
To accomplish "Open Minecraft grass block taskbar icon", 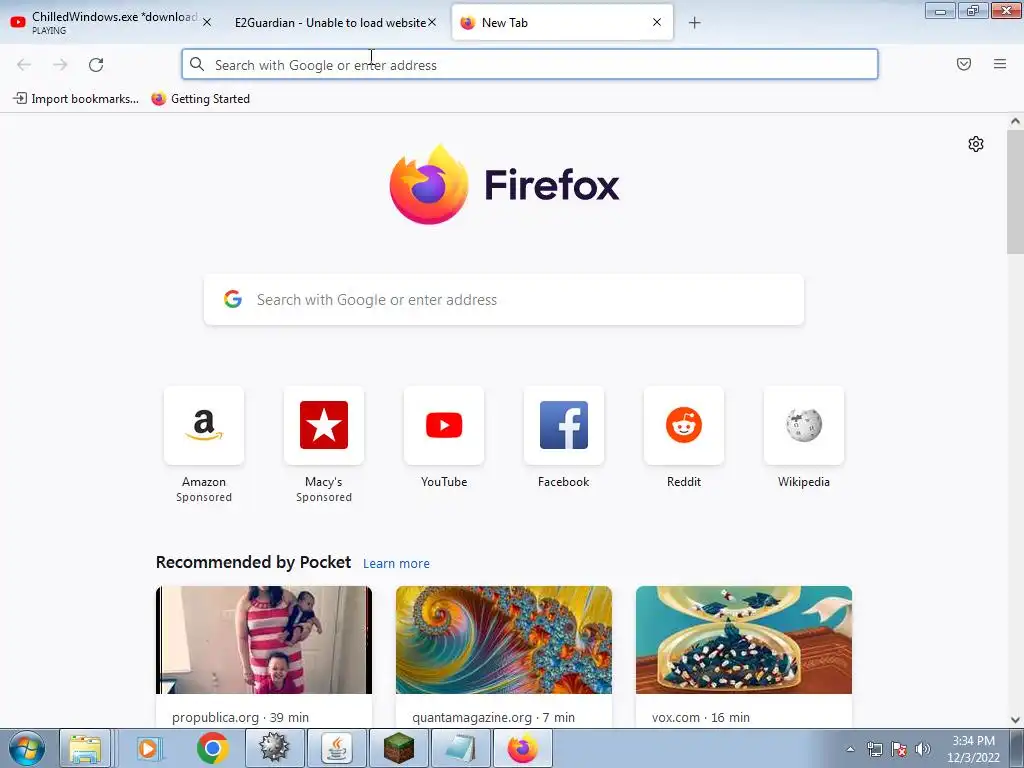I will tap(398, 748).
